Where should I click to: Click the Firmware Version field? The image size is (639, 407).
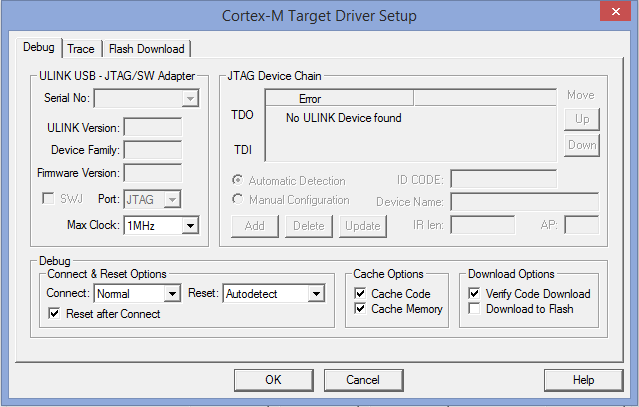coord(153,173)
